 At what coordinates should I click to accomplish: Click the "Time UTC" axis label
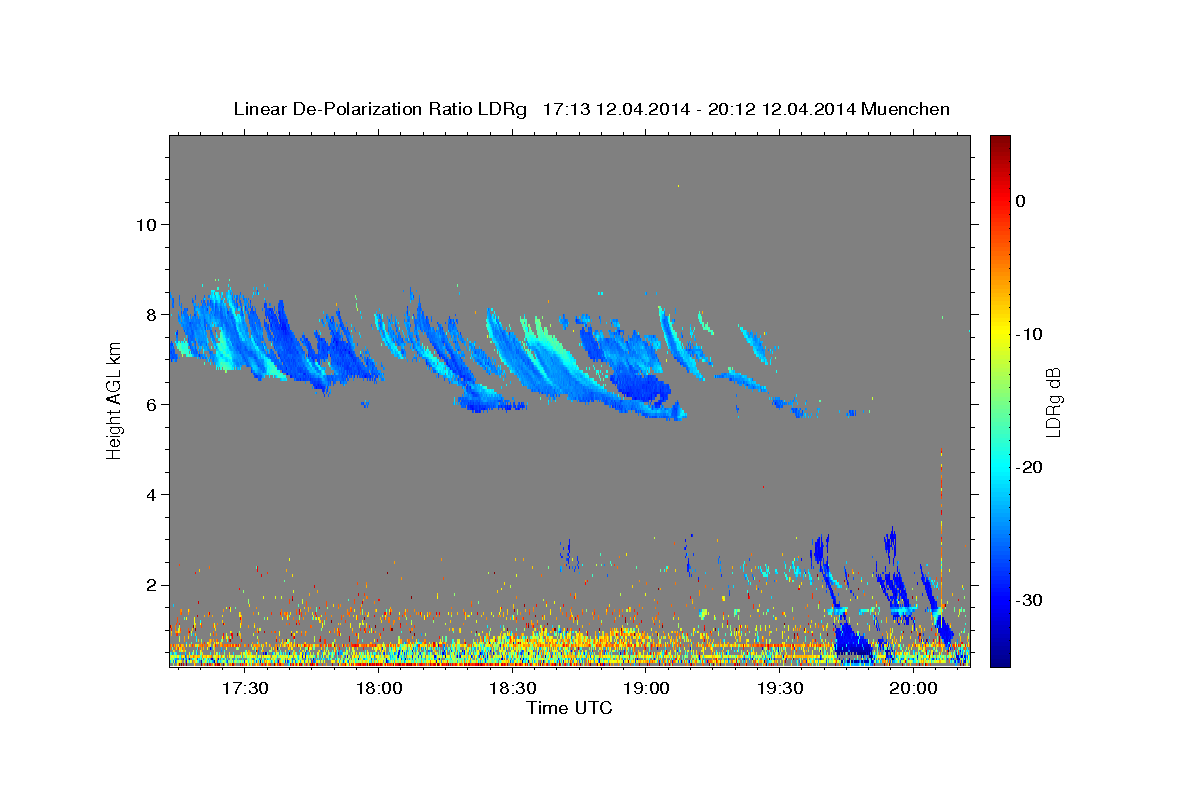[x=569, y=708]
